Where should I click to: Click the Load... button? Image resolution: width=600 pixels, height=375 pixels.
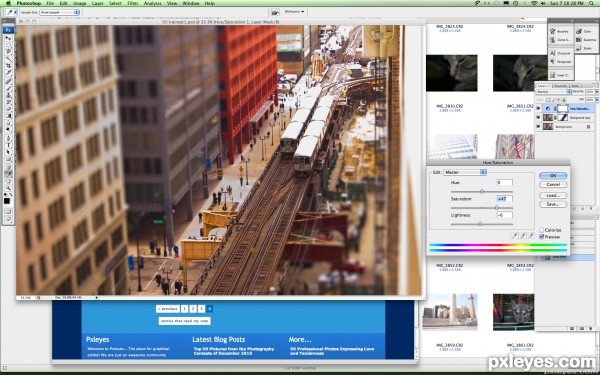point(553,196)
